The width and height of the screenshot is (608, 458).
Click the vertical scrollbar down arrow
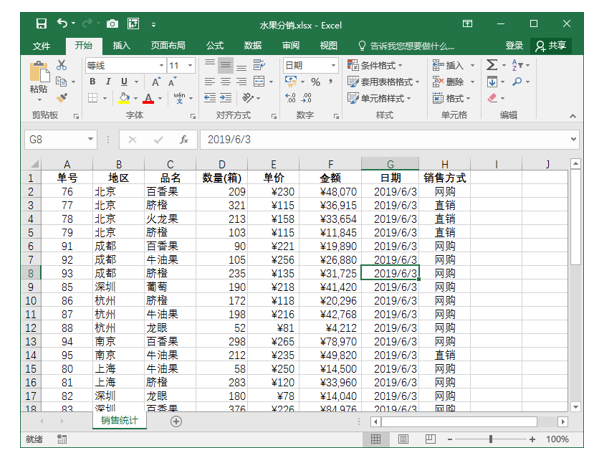tap(575, 407)
